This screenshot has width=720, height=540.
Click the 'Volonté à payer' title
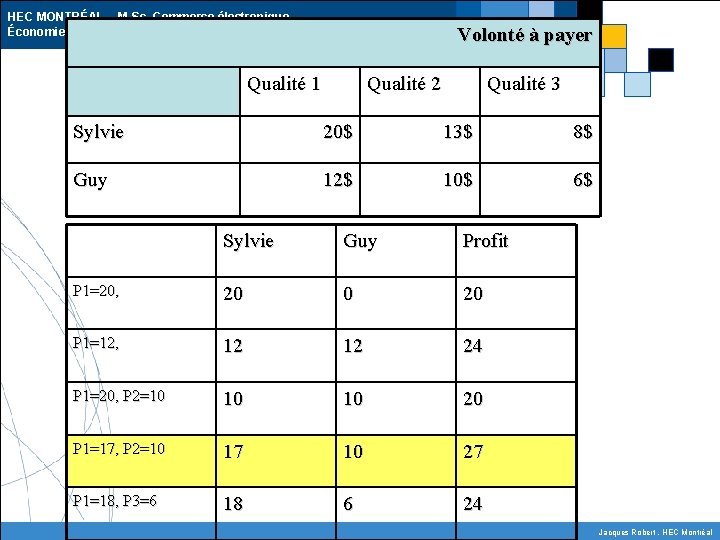tap(524, 35)
